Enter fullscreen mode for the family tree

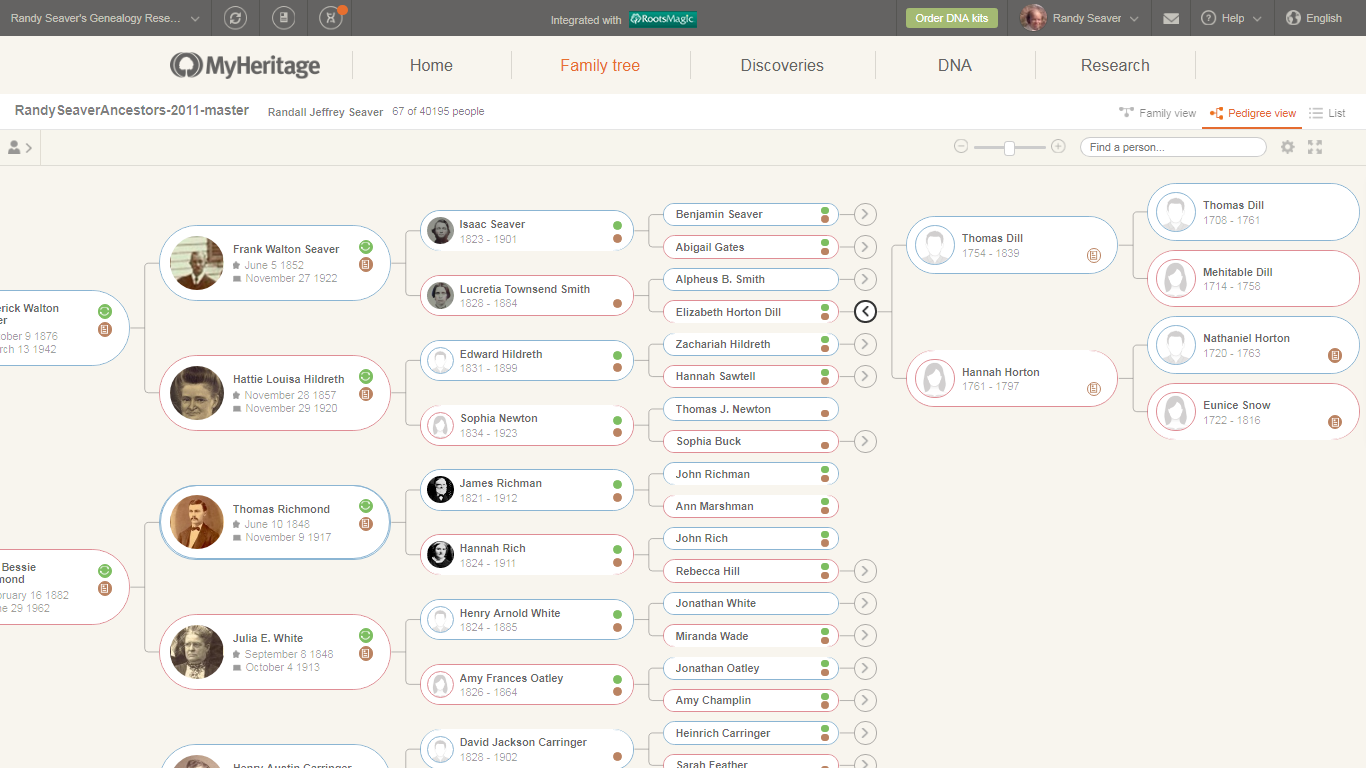[1315, 146]
